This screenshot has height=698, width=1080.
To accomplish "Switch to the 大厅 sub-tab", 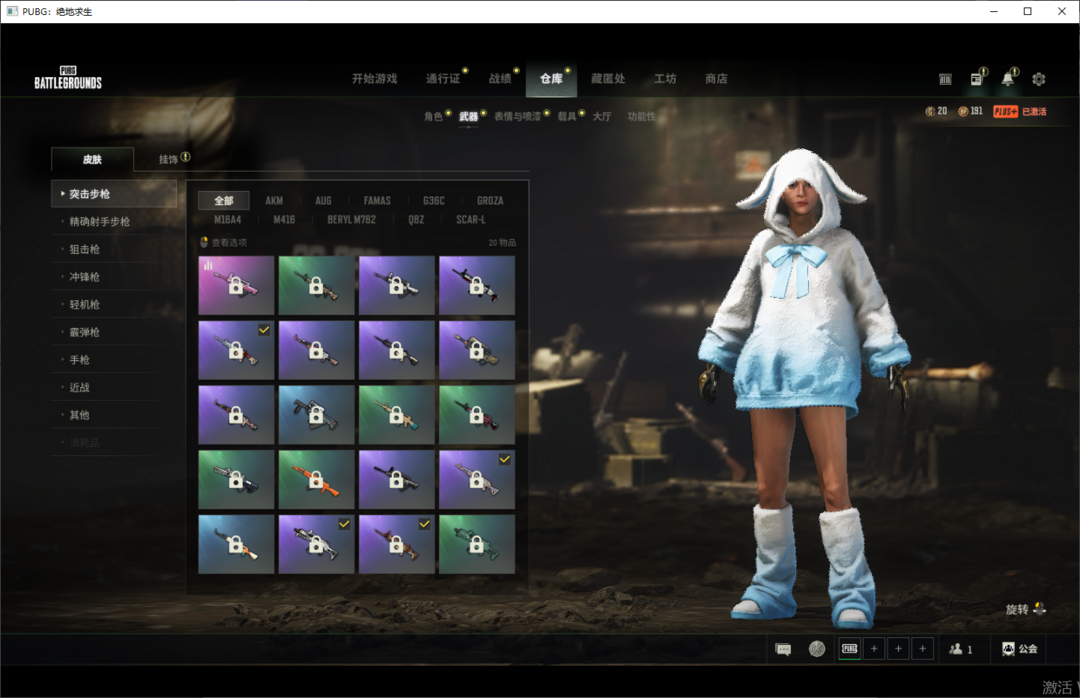I will [602, 116].
